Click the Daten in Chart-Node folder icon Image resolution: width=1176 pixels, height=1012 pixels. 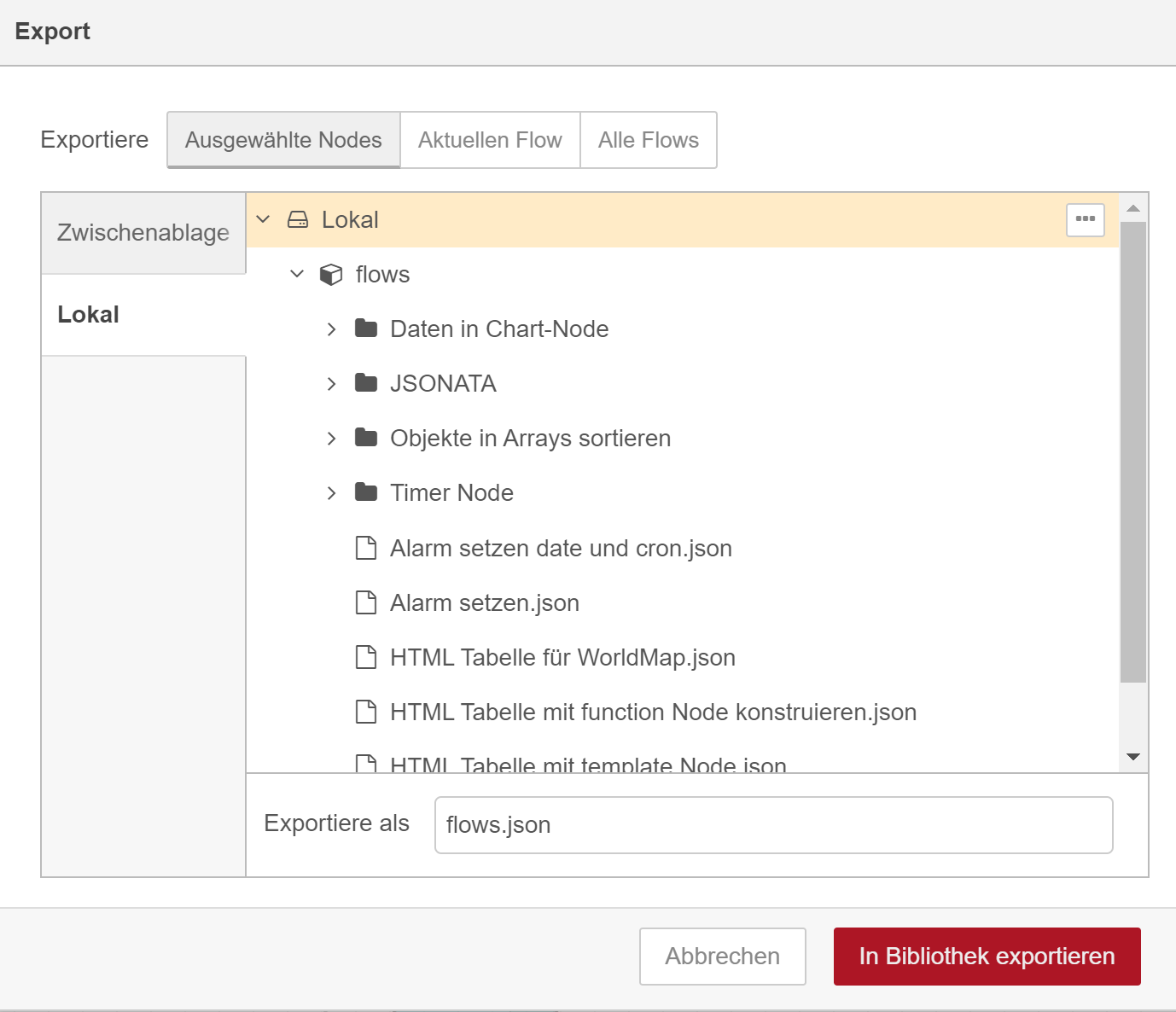(x=366, y=329)
